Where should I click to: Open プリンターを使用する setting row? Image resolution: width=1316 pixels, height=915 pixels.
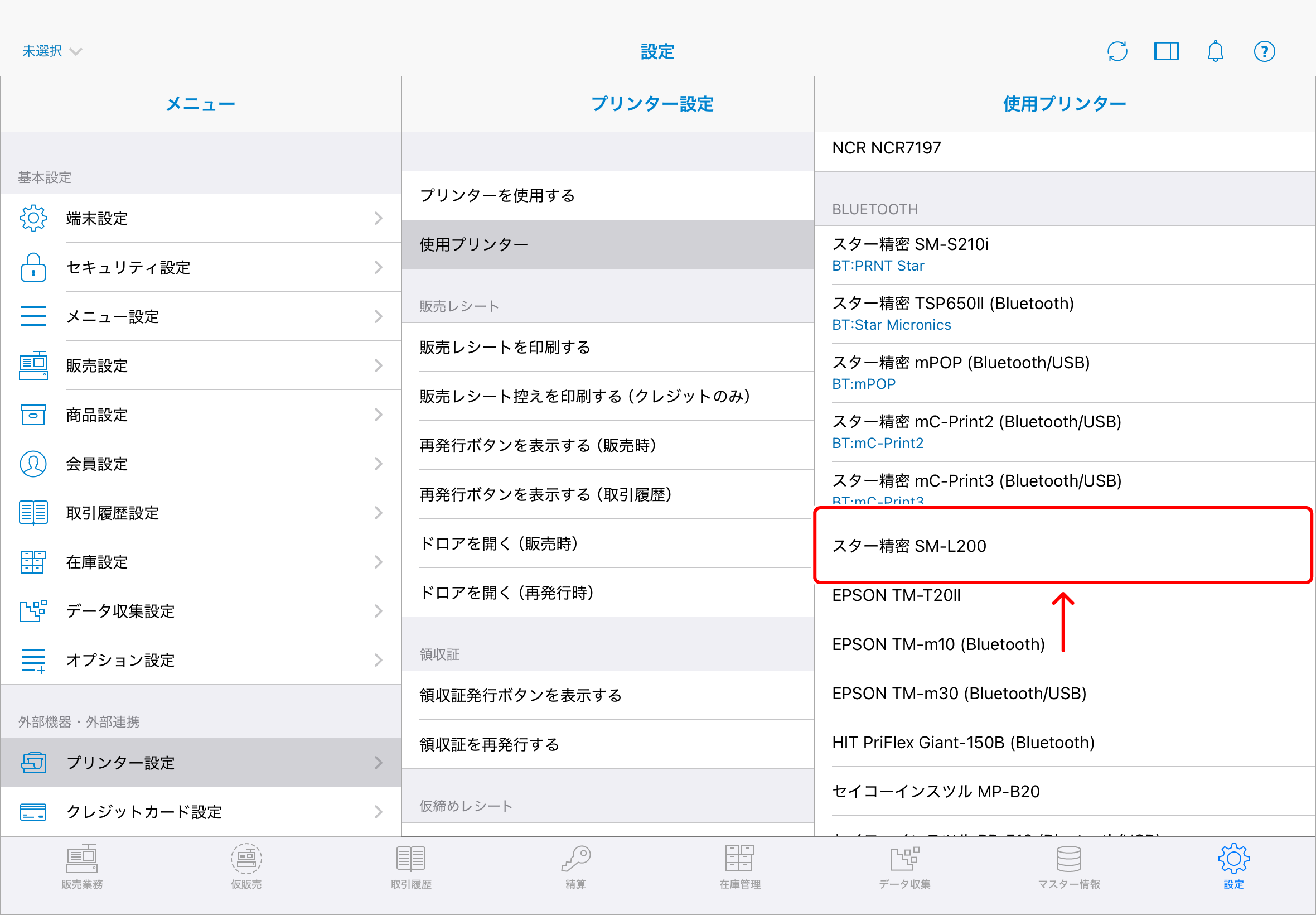pyautogui.click(x=608, y=196)
